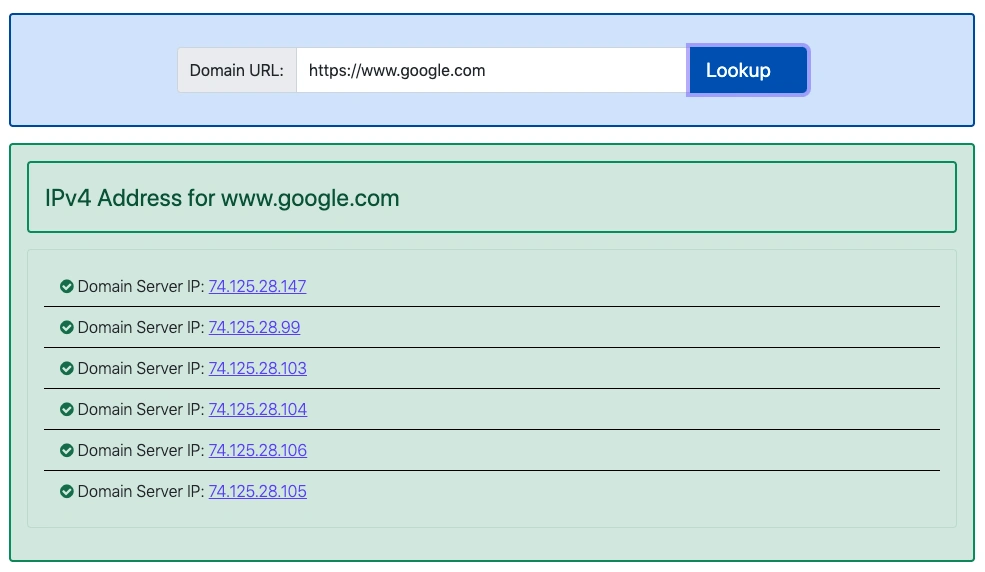Screen dimensions: 985x572
Task: Click "Domain Server IP:" text before 74.125.28.105
Action: (141, 492)
